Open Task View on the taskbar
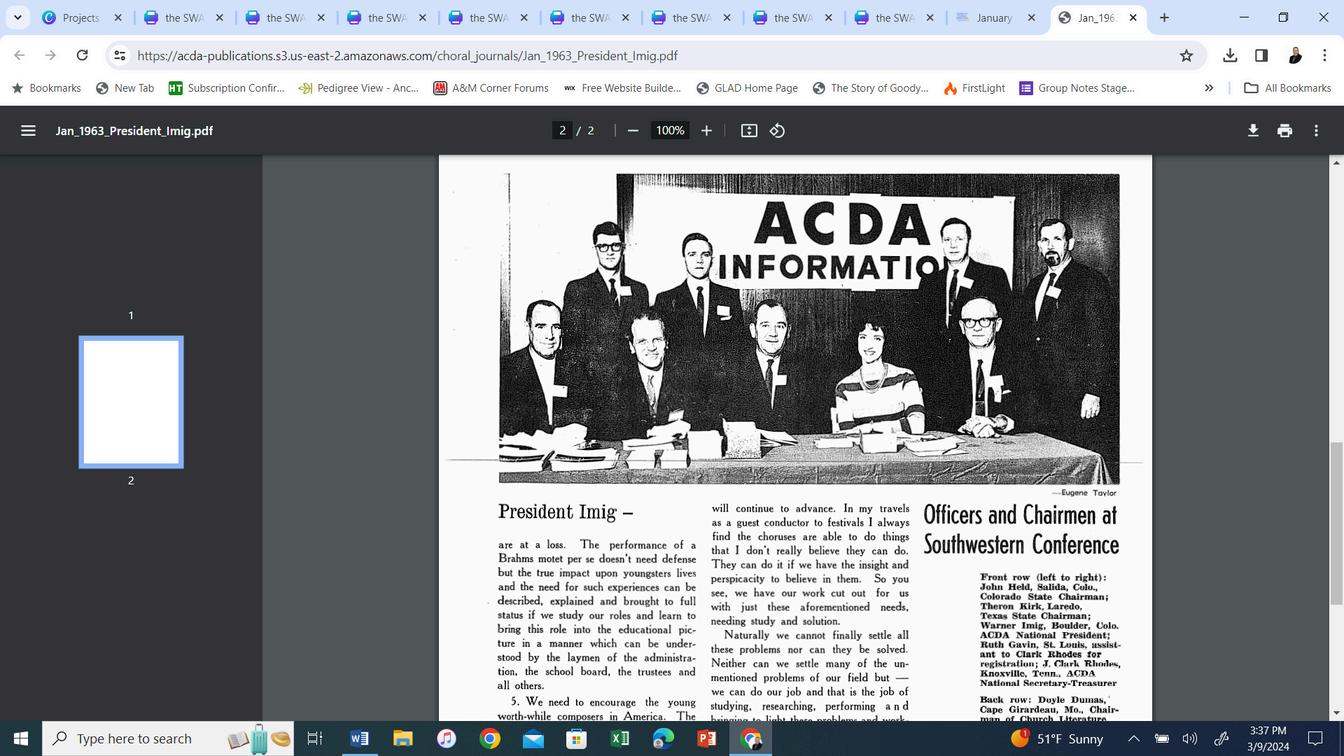Image resolution: width=1344 pixels, height=756 pixels. (314, 739)
